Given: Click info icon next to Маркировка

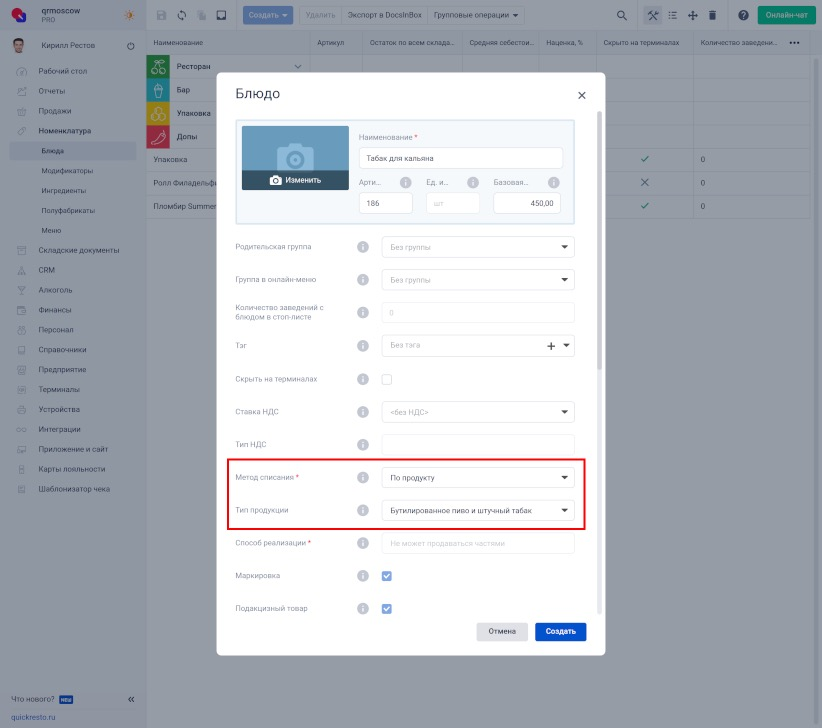Looking at the screenshot, I should [x=363, y=576].
